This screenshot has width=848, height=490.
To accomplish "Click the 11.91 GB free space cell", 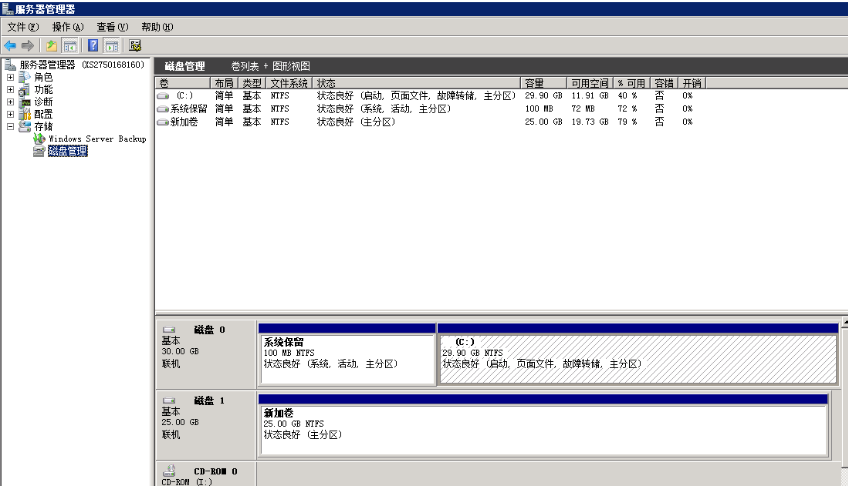I will pos(589,96).
